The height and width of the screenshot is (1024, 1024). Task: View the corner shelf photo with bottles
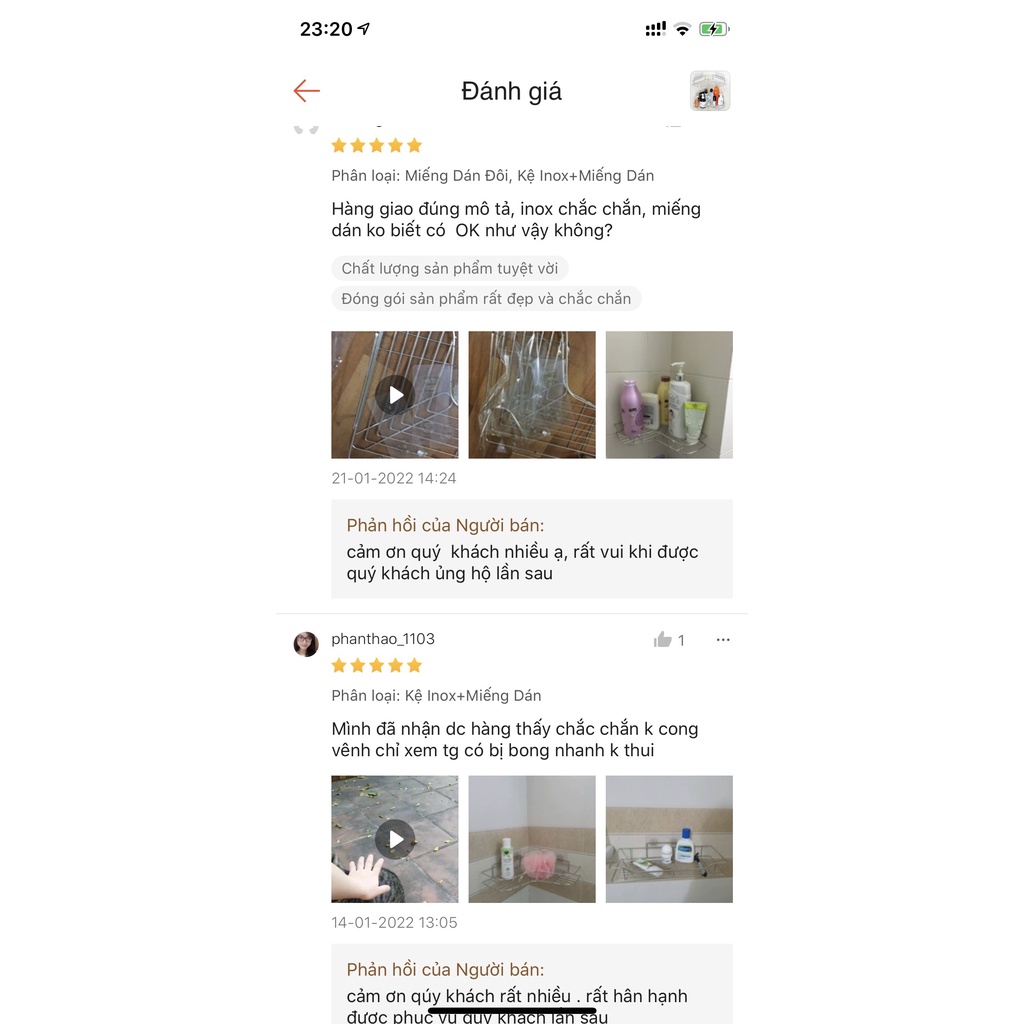(x=669, y=394)
